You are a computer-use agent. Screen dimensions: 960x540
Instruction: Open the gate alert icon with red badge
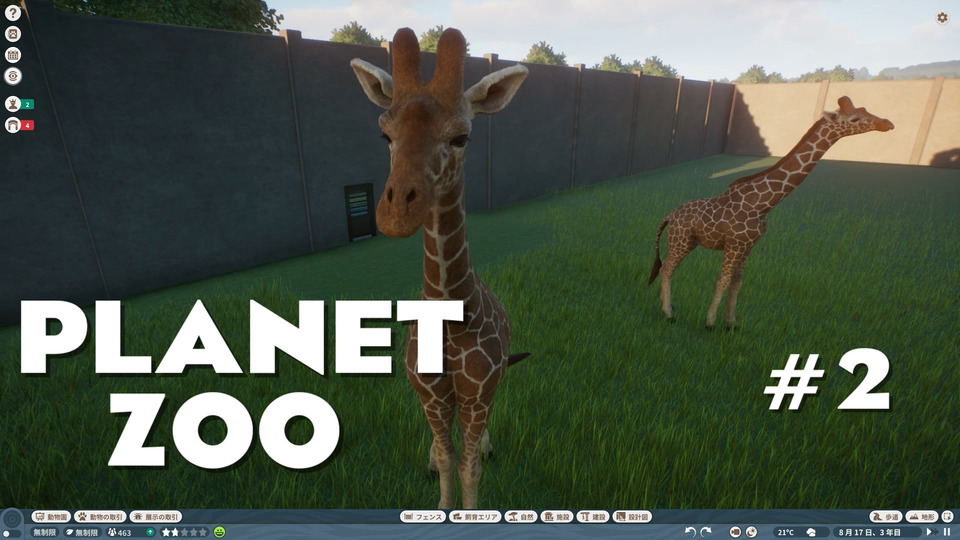(x=13, y=125)
